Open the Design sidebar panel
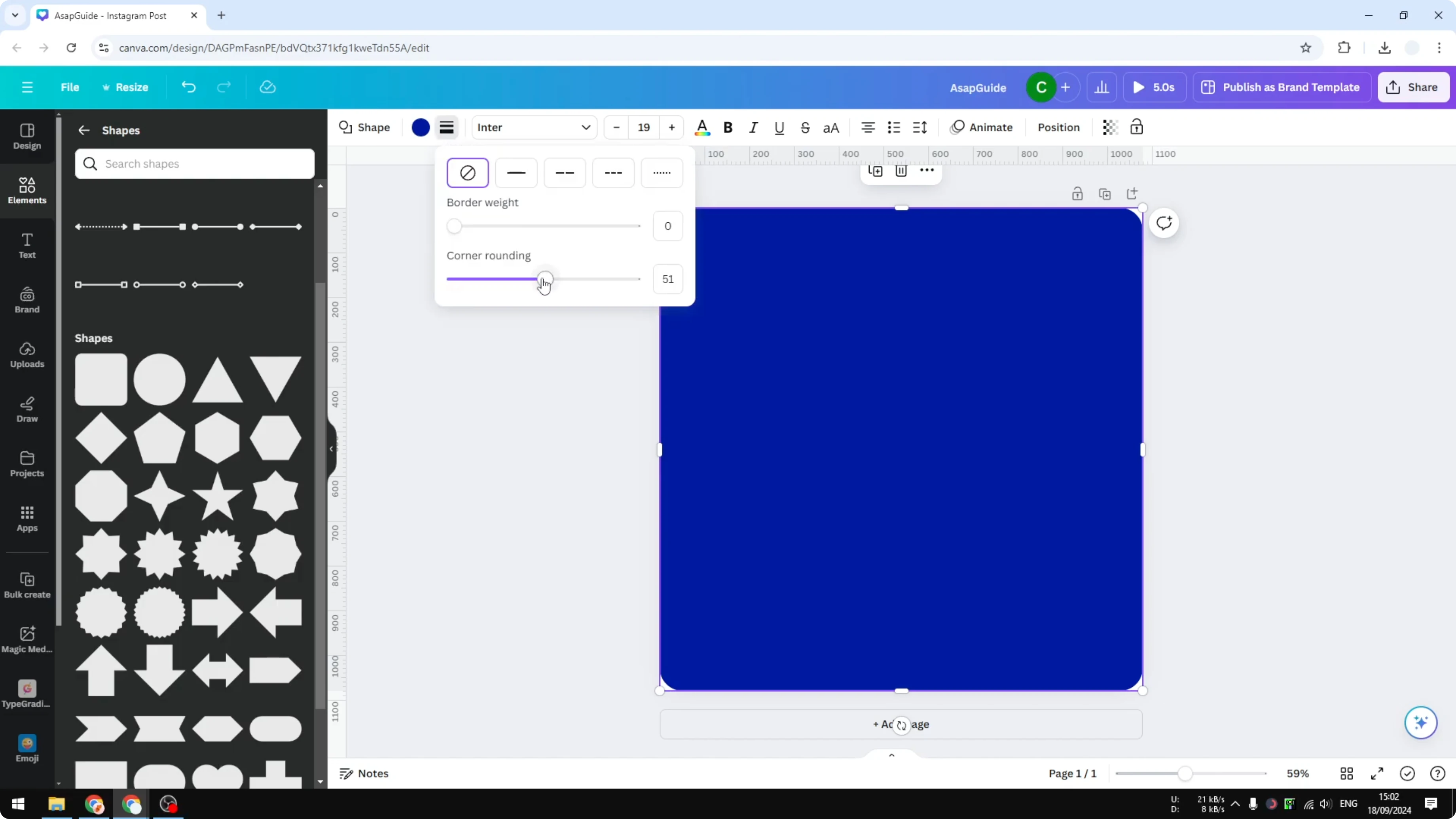This screenshot has width=1456, height=819. coord(27,136)
